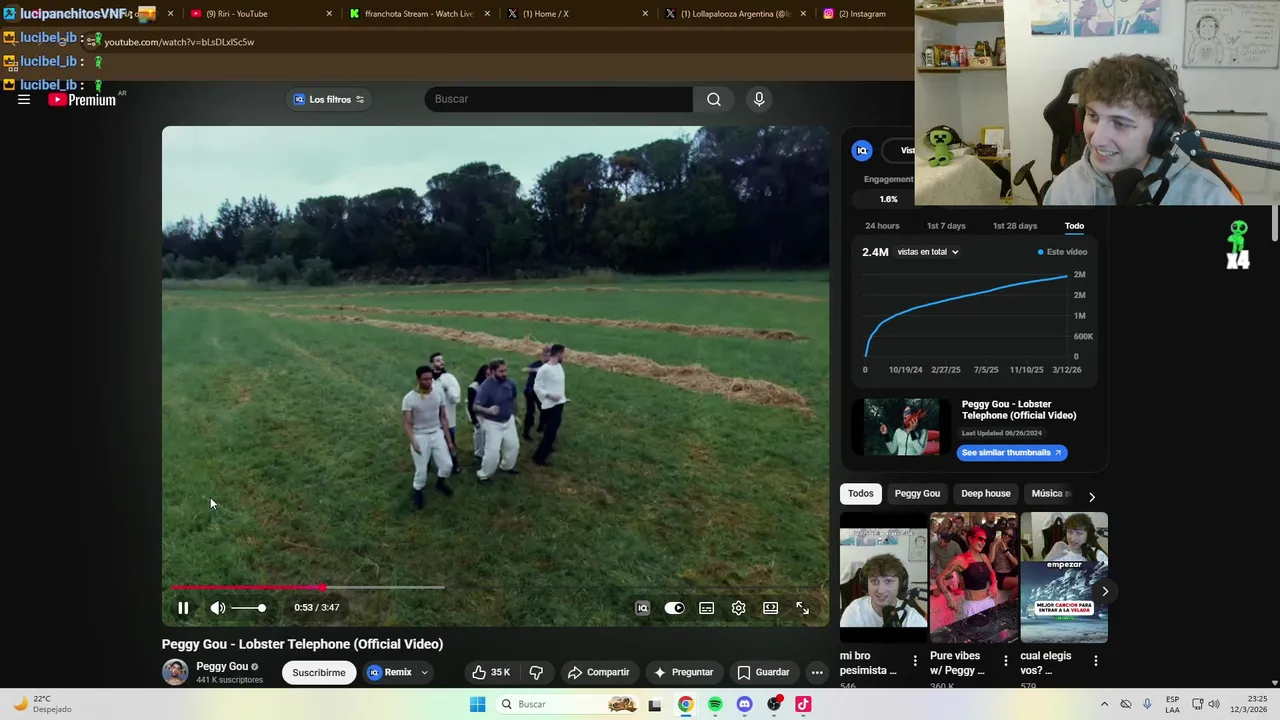Open the 'Pure vibes w/ Peggy' short thumbnail
Image resolution: width=1280 pixels, height=720 pixels.
[973, 578]
